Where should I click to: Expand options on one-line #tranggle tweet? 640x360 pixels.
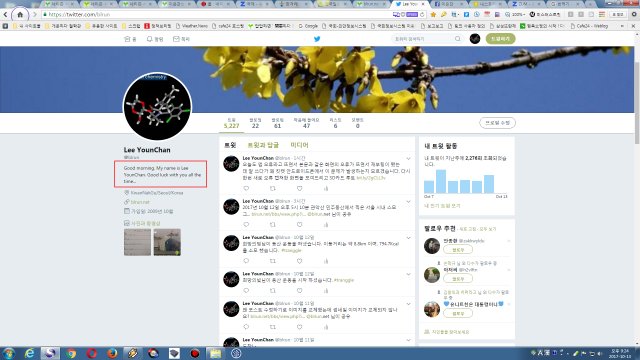(x=408, y=274)
